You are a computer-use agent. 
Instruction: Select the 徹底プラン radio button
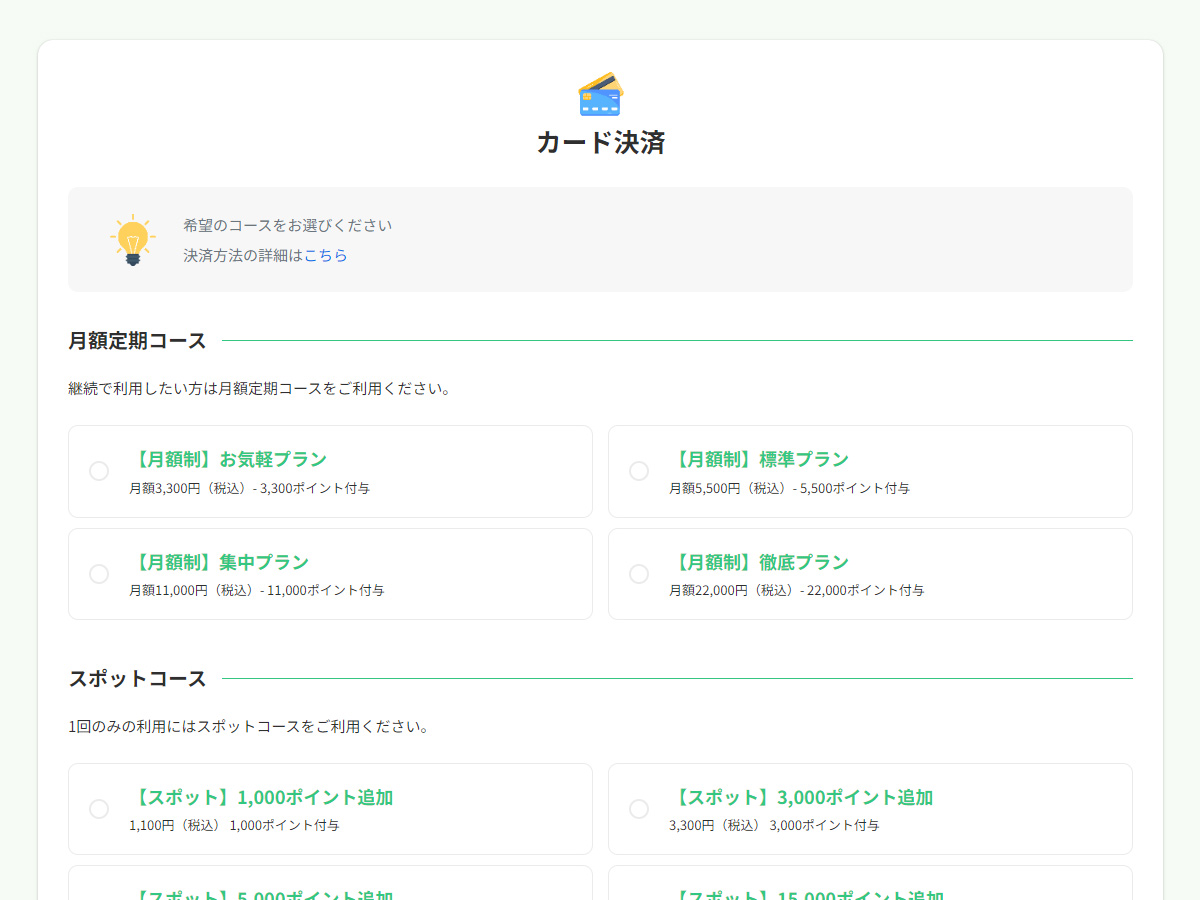(639, 573)
